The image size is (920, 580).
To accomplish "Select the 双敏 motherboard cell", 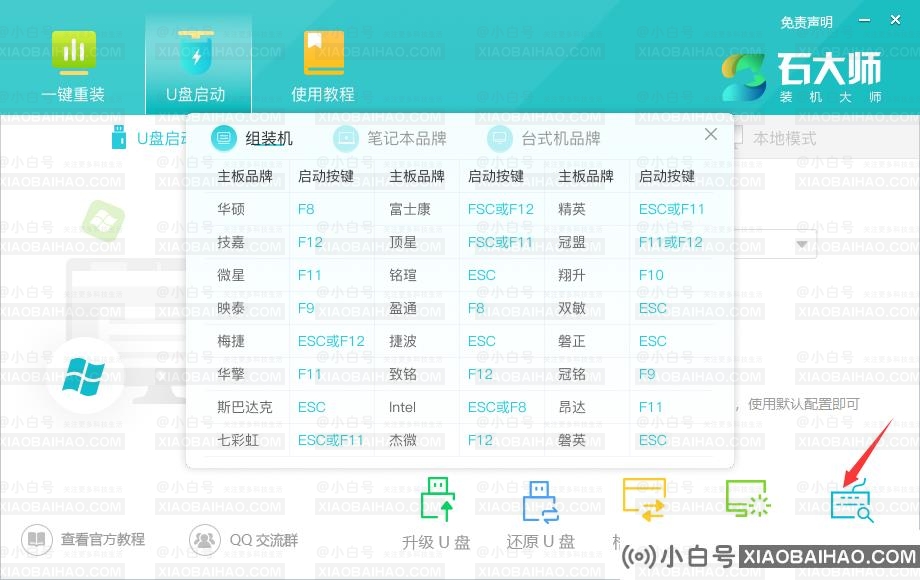I will coord(571,308).
